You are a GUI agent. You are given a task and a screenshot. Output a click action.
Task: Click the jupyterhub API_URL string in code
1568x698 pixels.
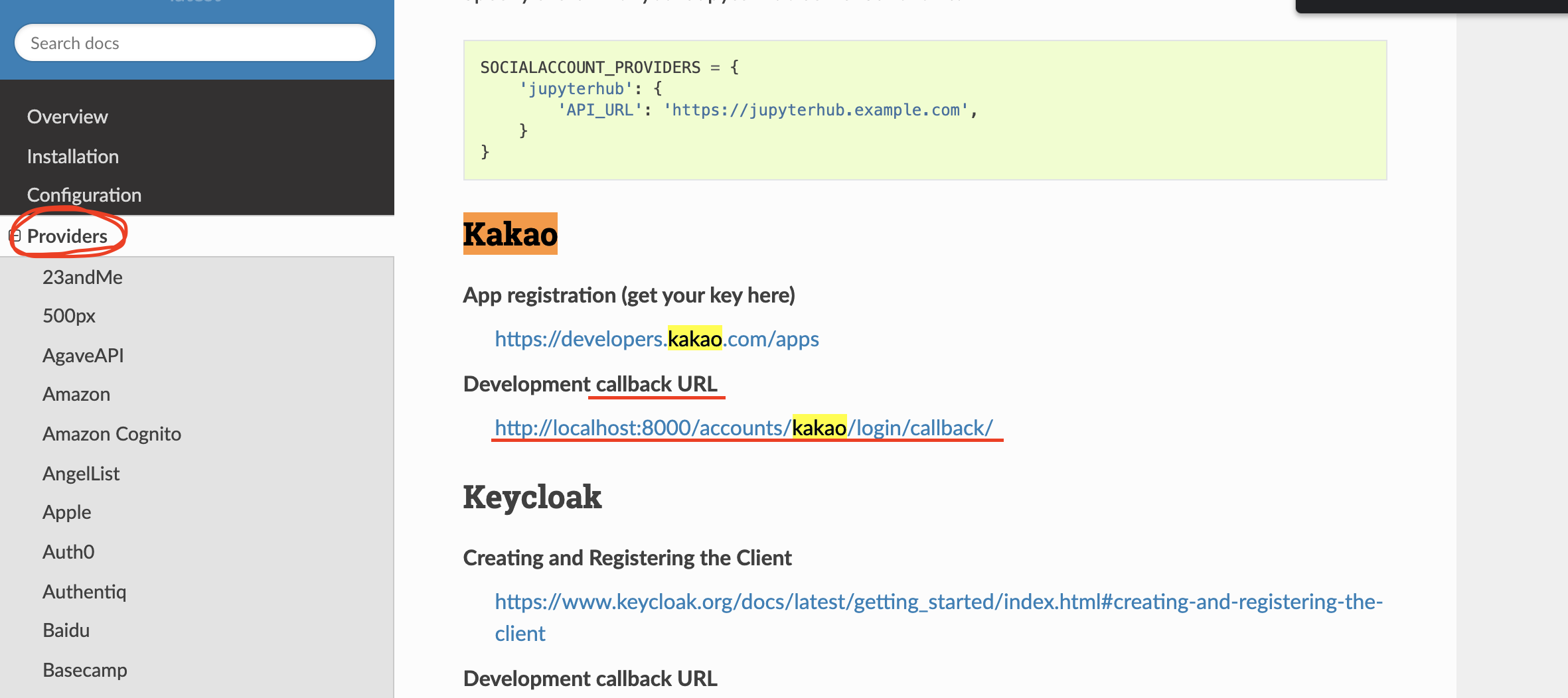click(818, 110)
